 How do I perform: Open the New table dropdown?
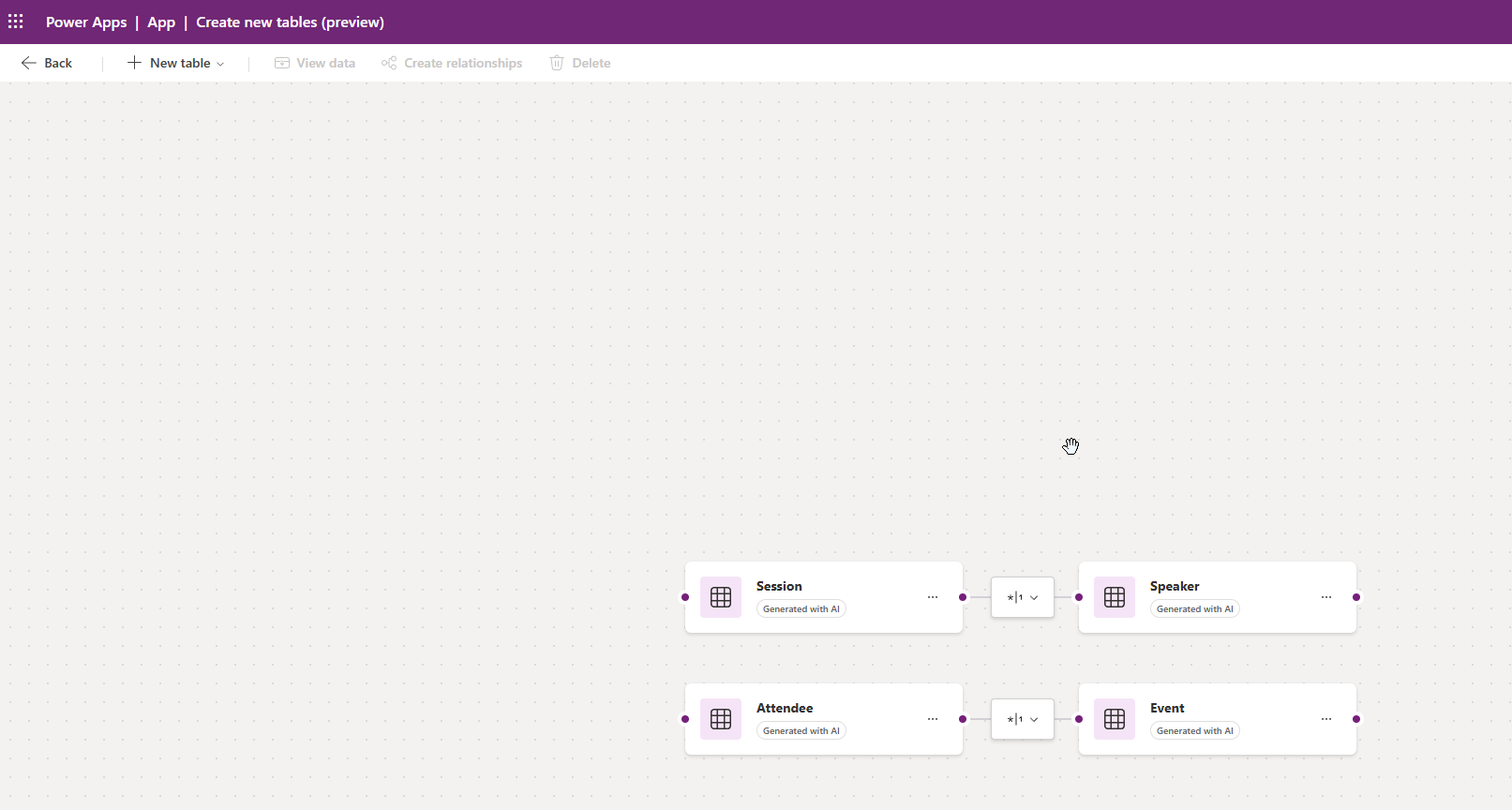(x=176, y=63)
